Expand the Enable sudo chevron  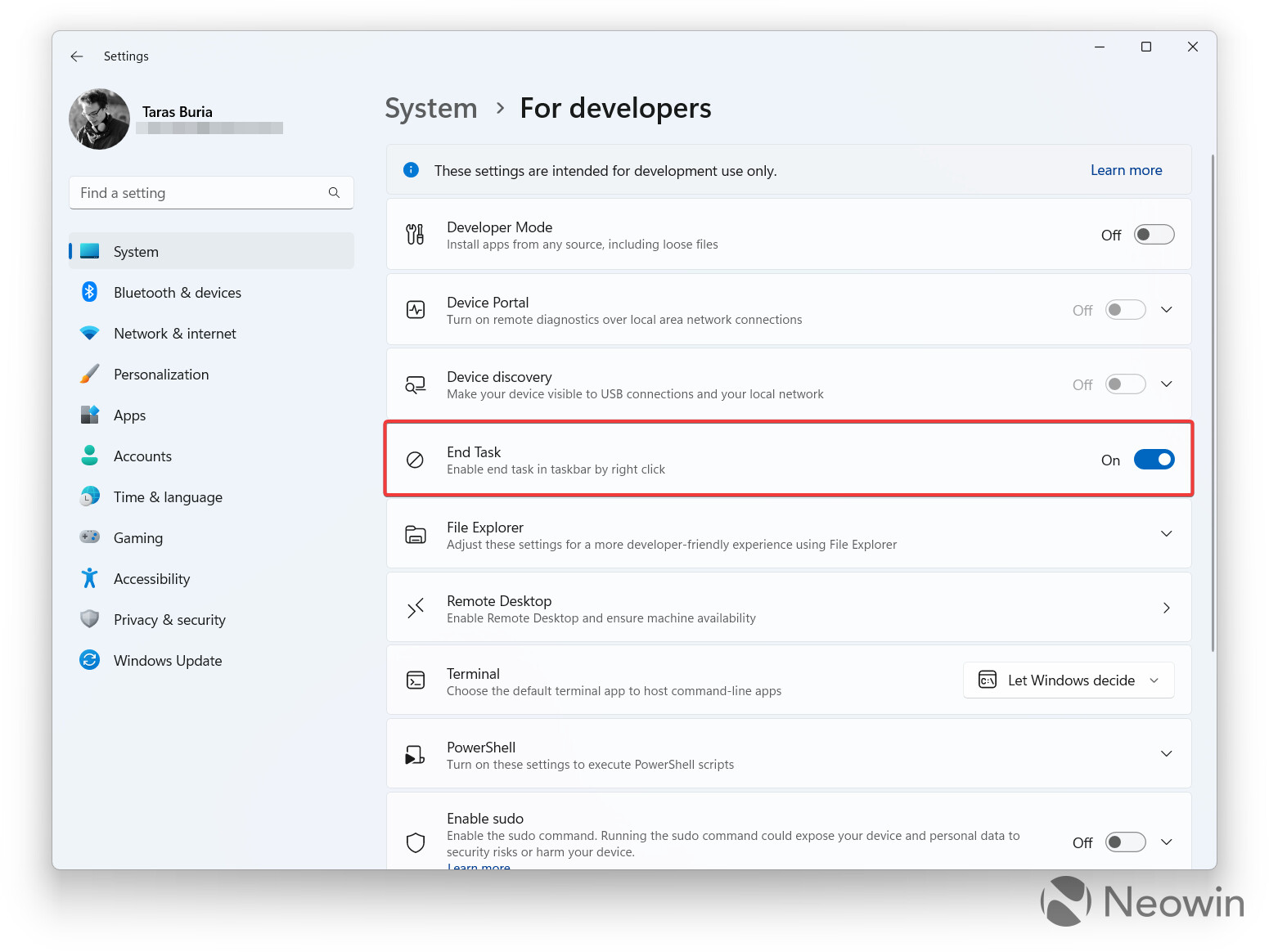tap(1167, 842)
